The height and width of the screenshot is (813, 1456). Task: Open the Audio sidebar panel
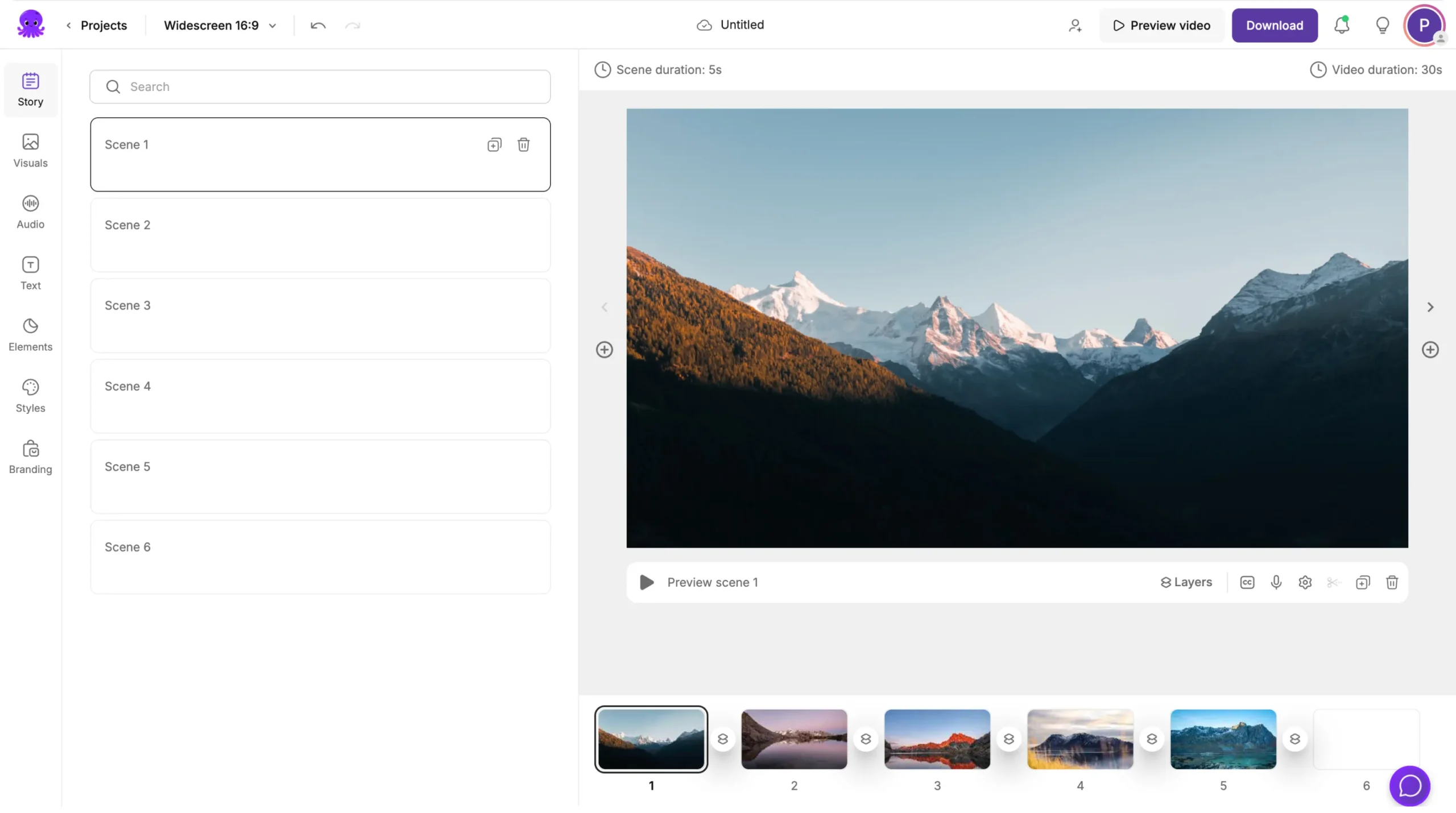[x=30, y=212]
